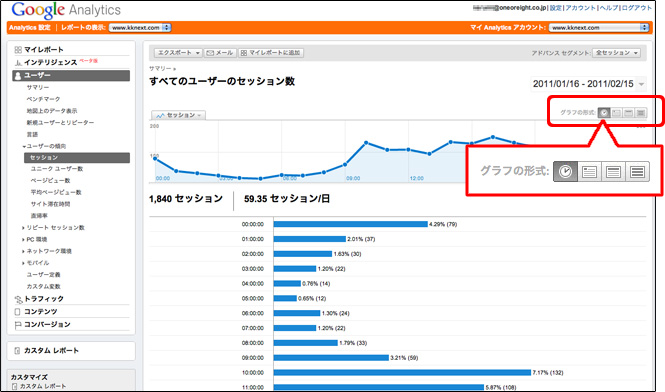Open サイト滞在時間 report

click(x=50, y=204)
